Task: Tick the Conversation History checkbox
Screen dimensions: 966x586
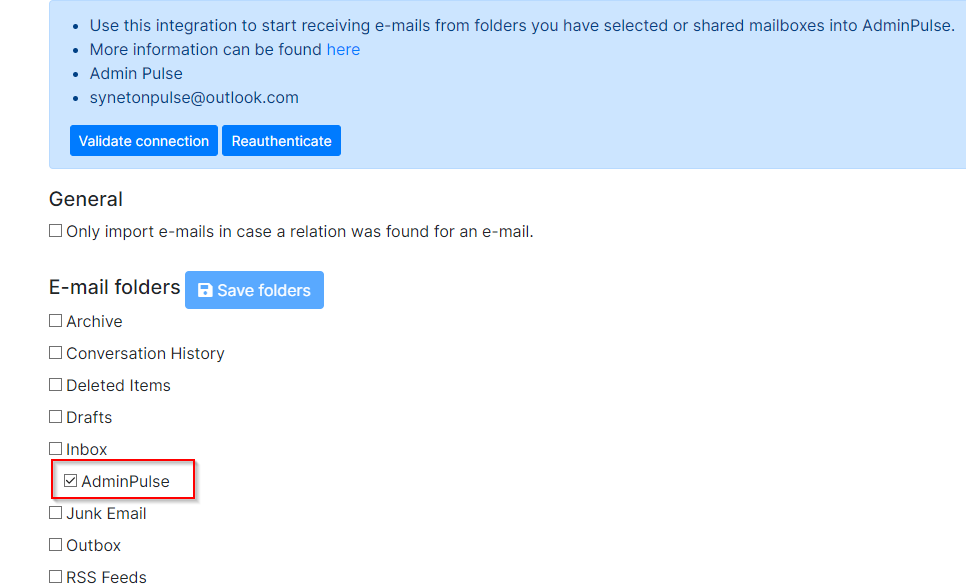Action: point(56,354)
